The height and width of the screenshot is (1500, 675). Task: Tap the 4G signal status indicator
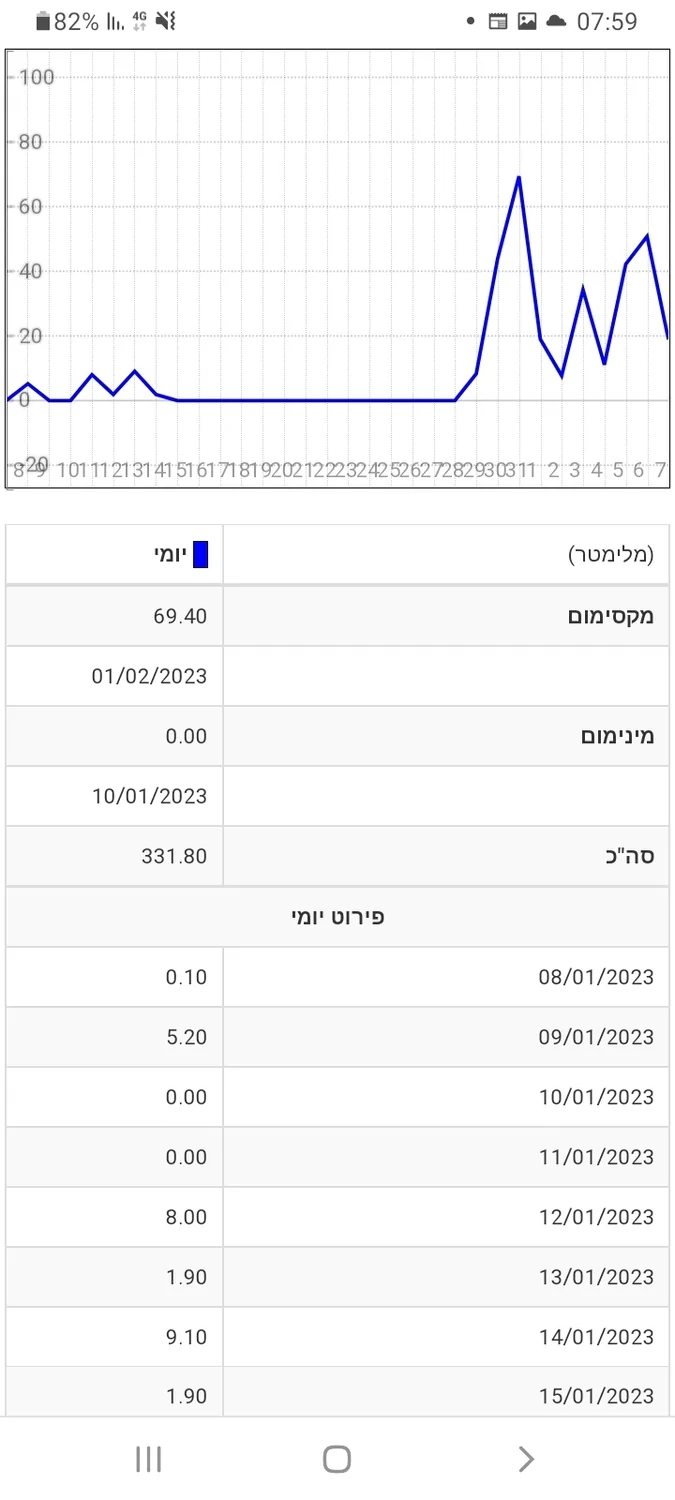pos(139,21)
